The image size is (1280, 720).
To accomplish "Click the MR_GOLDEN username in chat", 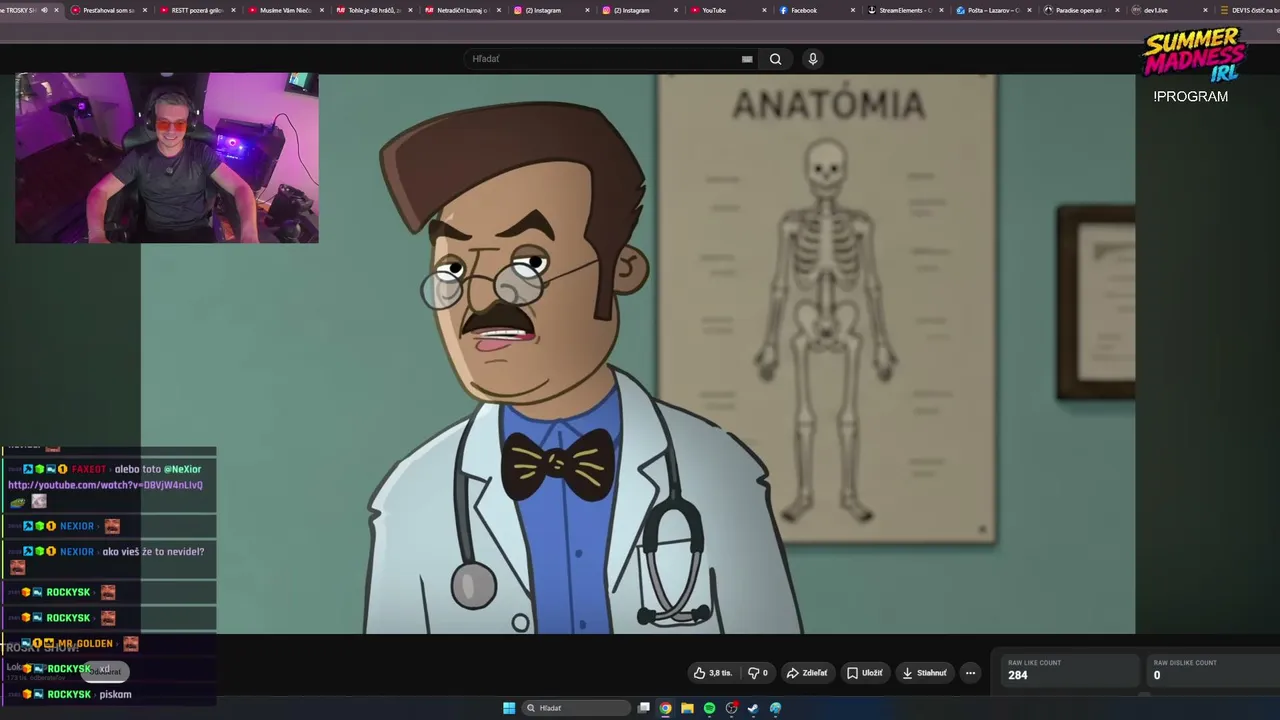I will (x=85, y=643).
